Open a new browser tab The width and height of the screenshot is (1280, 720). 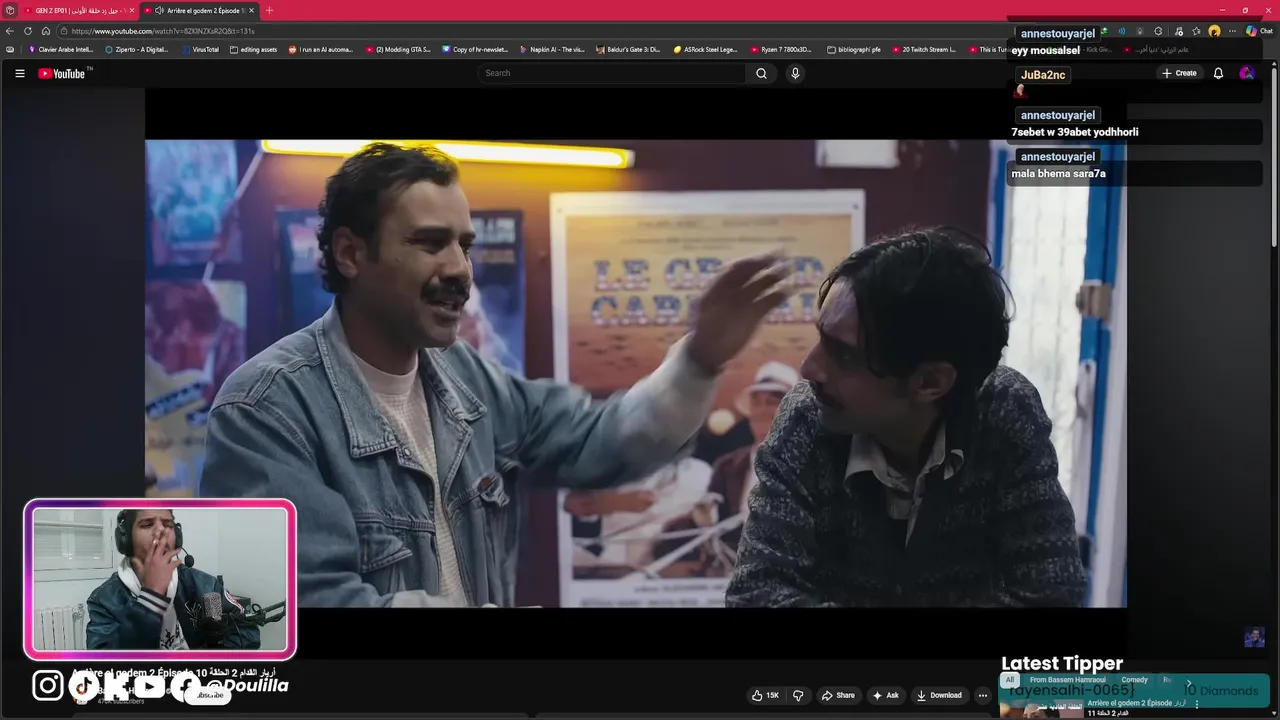[269, 10]
